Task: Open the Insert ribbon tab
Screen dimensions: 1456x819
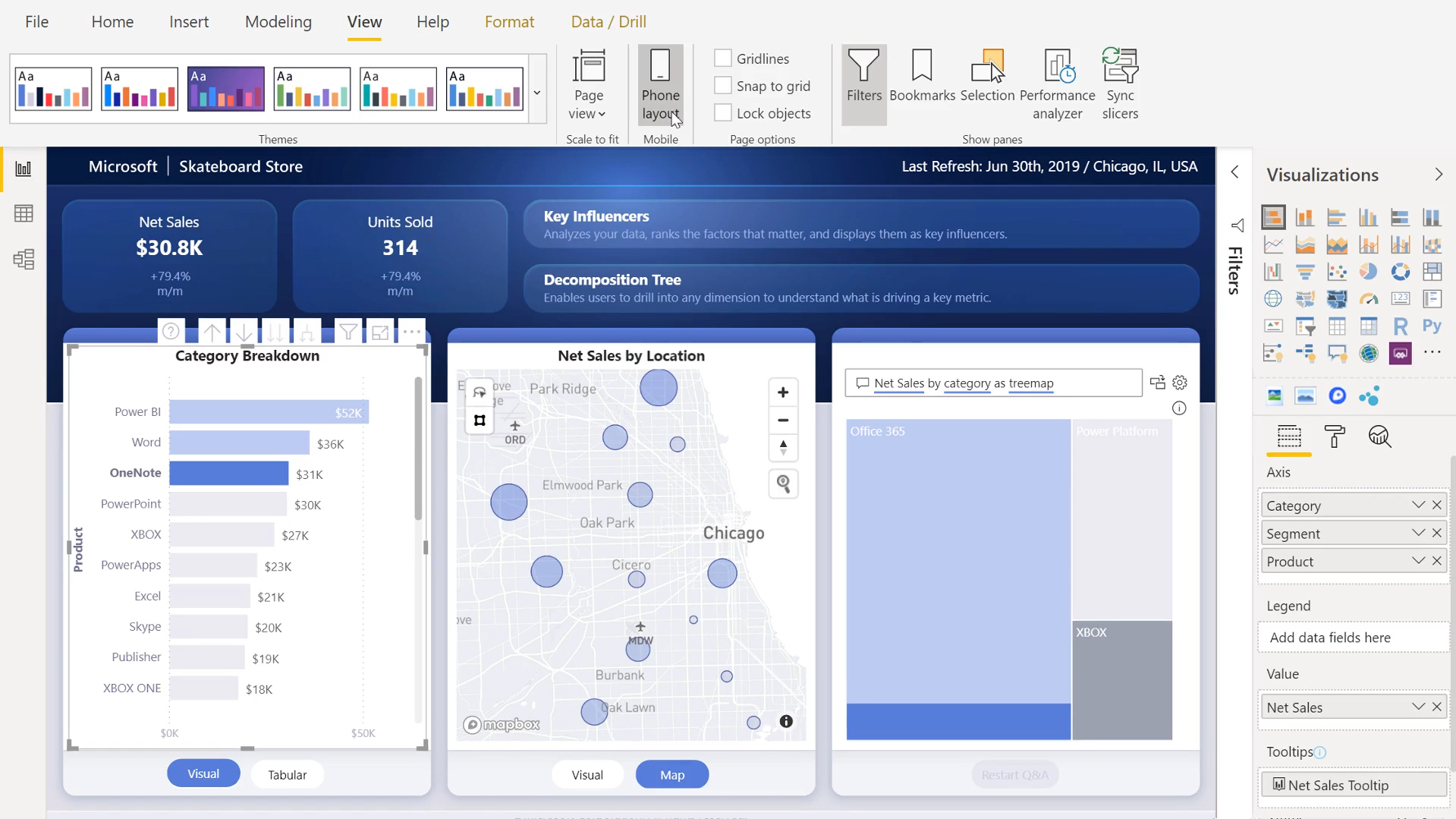Action: tap(189, 22)
